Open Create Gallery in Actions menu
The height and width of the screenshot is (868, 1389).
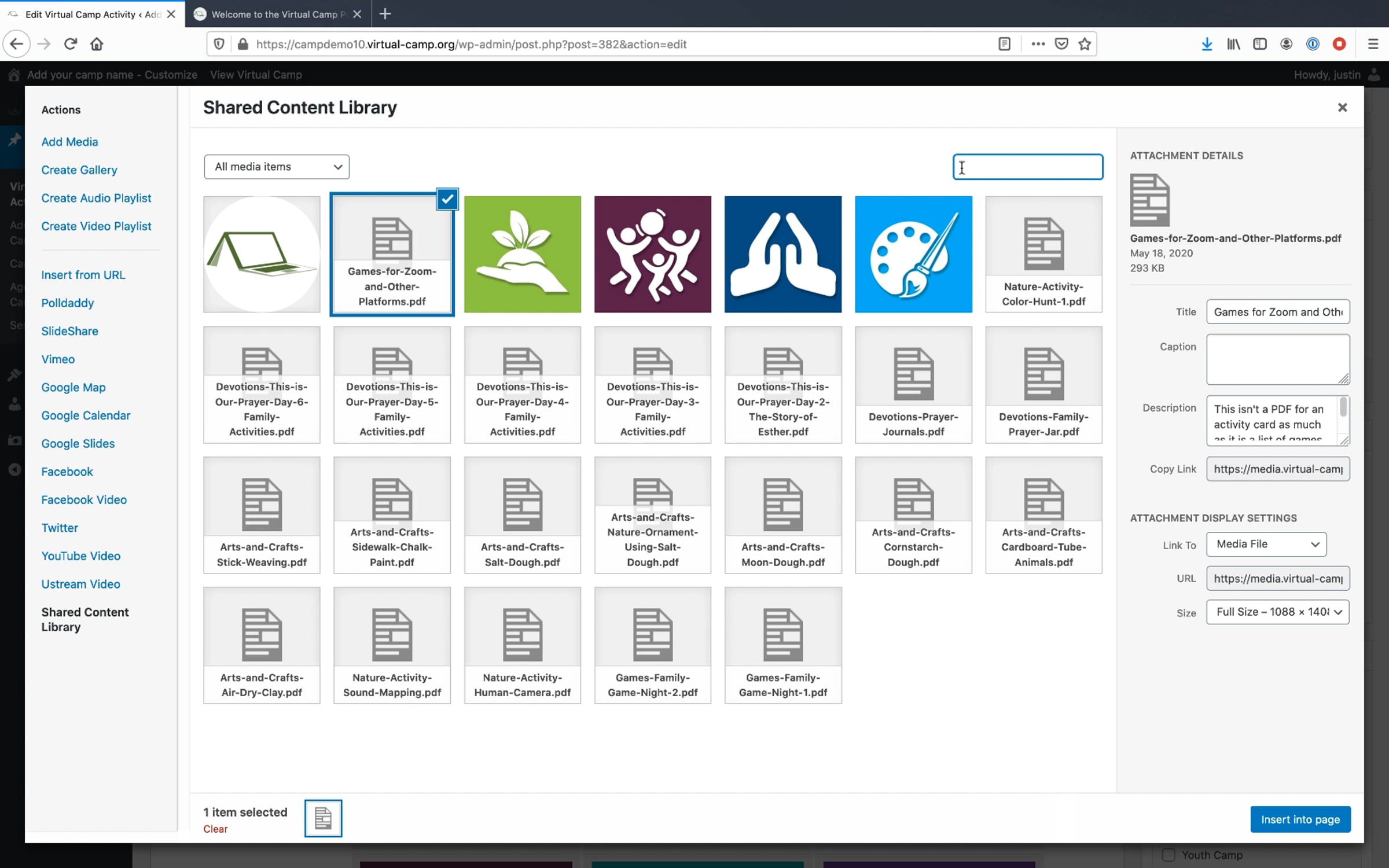[79, 170]
